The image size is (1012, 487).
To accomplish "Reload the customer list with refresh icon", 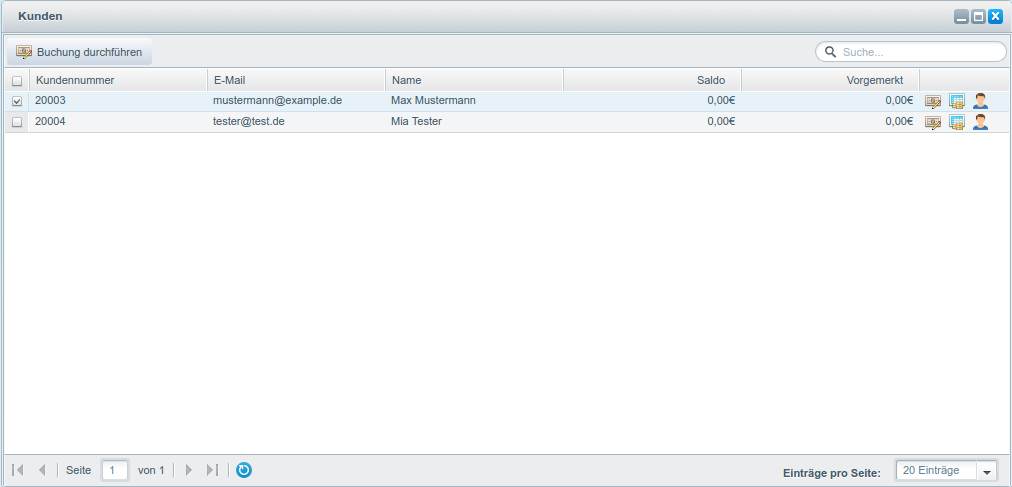I will tap(244, 470).
